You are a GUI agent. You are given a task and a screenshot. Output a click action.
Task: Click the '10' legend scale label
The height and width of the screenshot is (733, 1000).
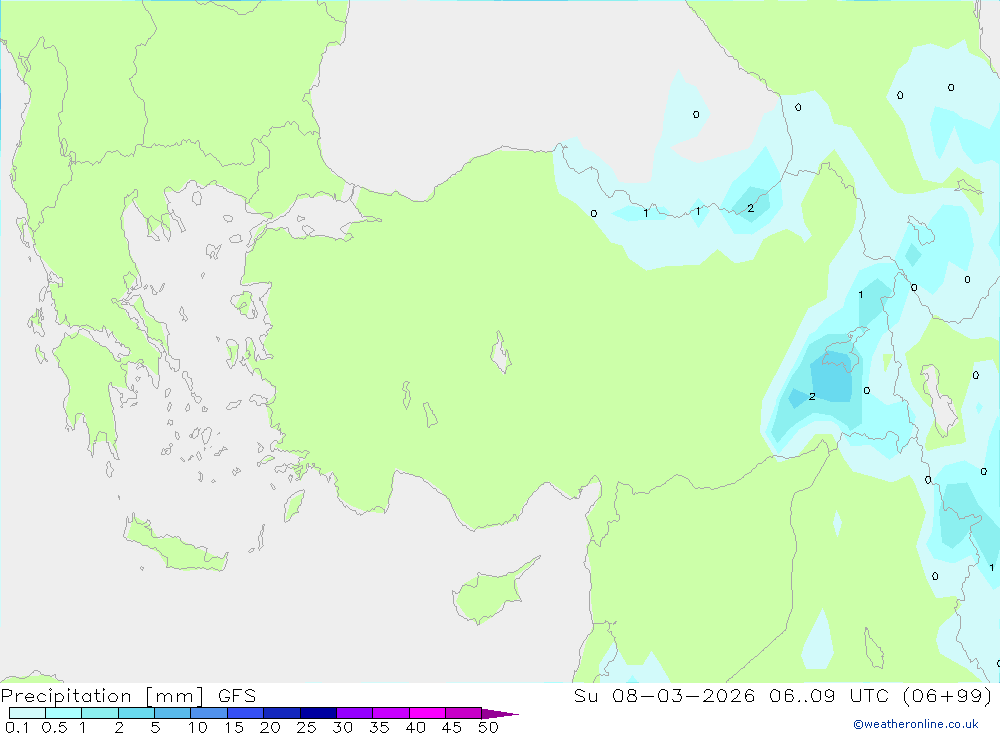point(198,727)
